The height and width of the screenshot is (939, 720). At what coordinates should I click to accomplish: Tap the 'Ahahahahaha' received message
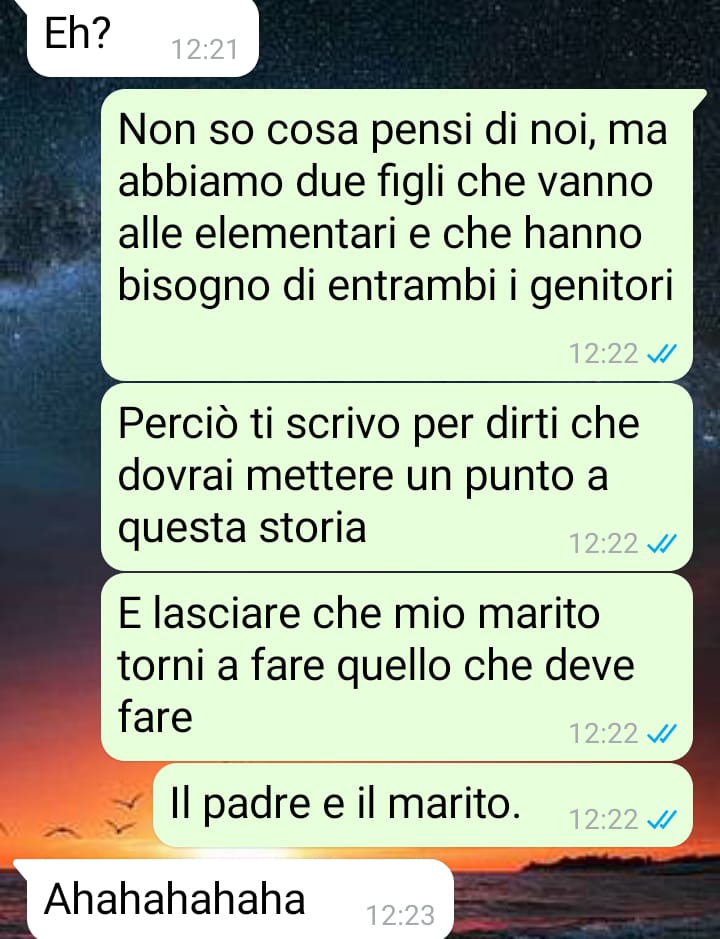[234, 899]
